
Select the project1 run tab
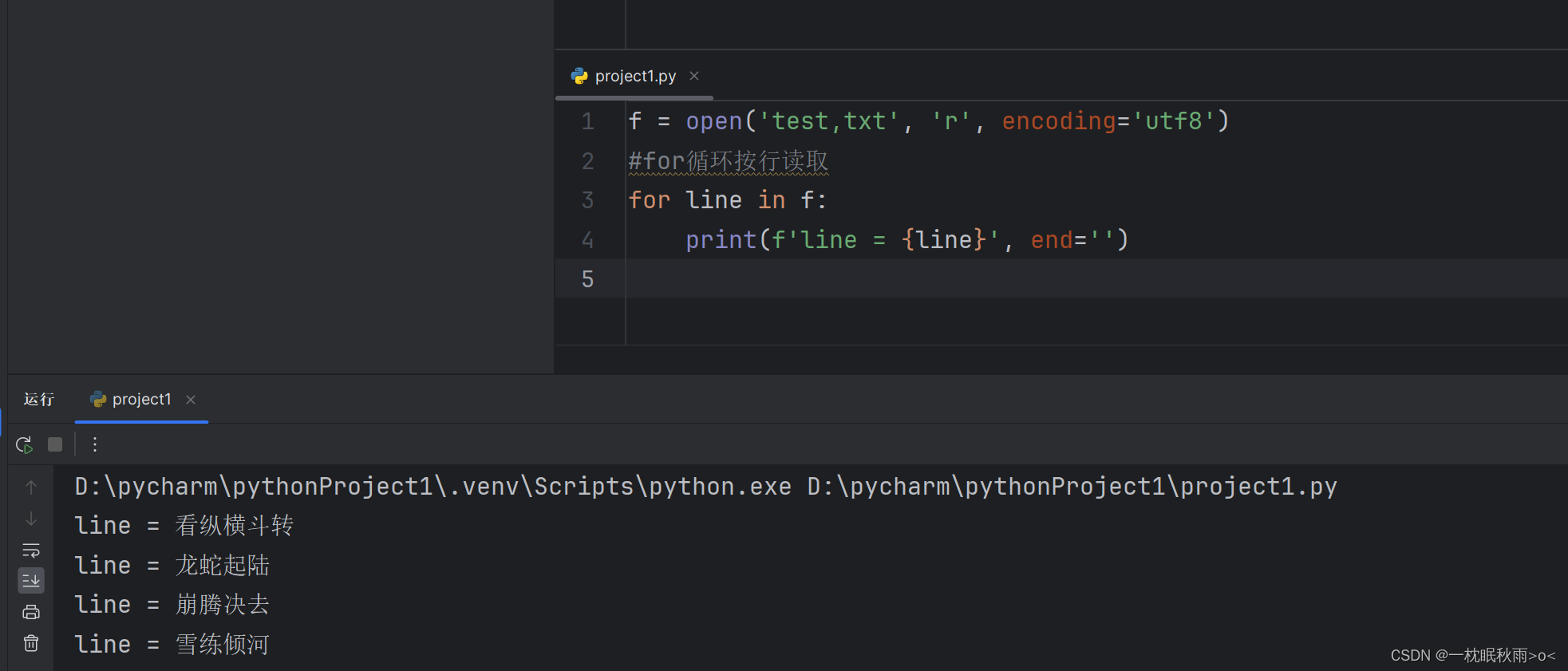(x=142, y=399)
